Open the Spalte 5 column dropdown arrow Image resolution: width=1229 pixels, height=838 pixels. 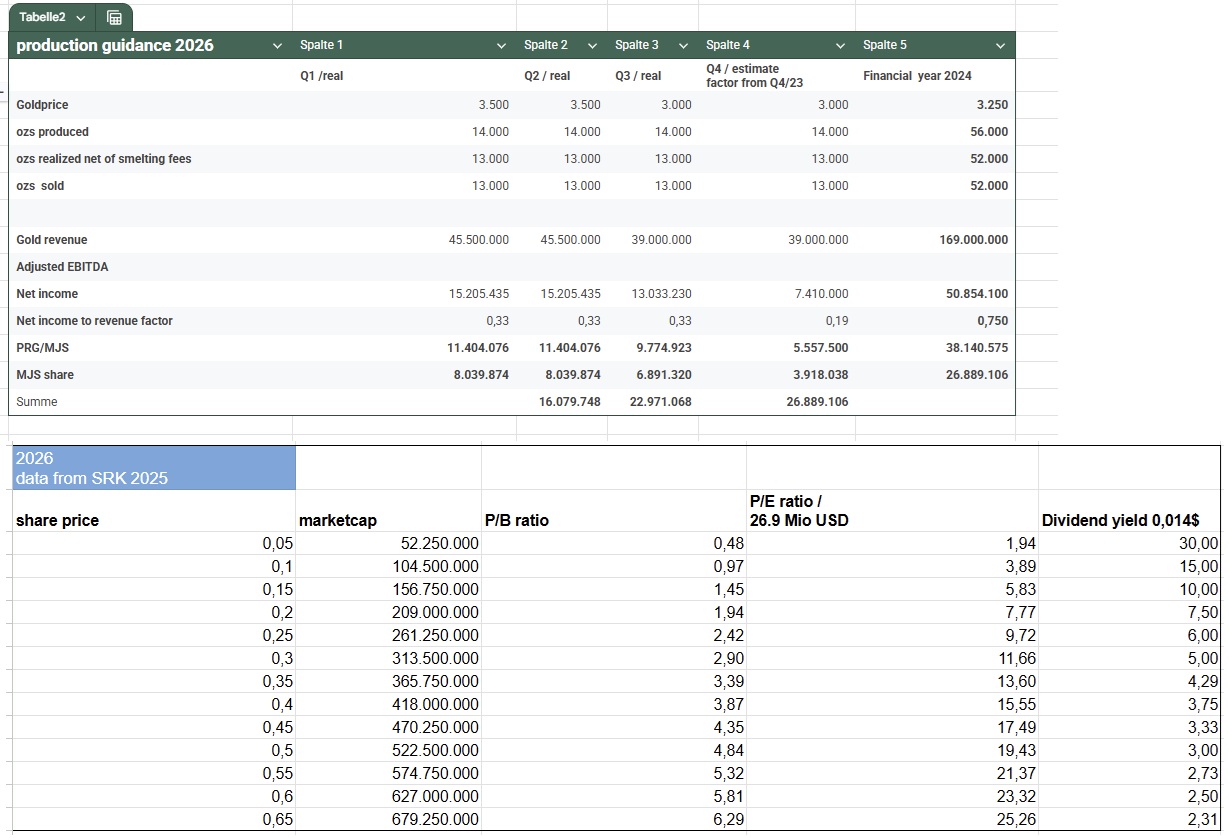[x=1000, y=46]
